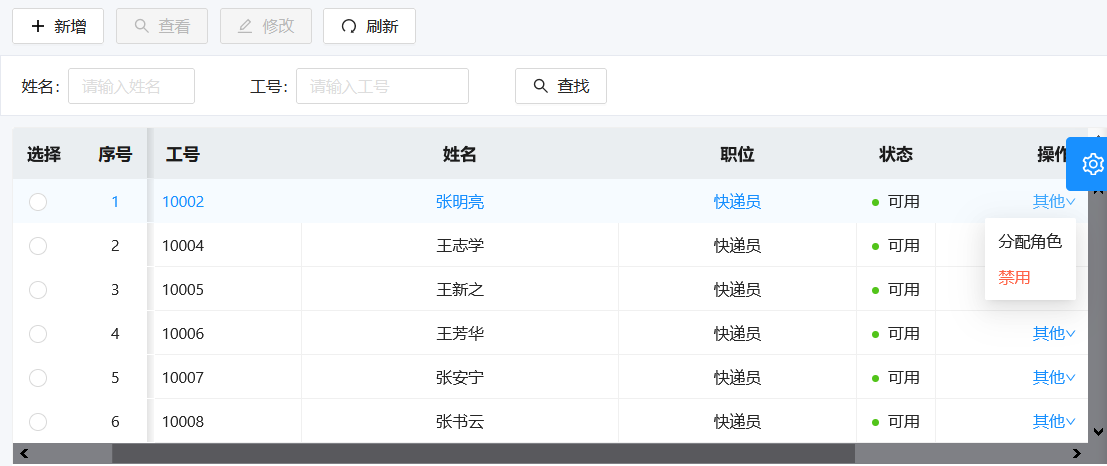This screenshot has height=466, width=1107.
Task: Focus the 请输入工号 input field
Action: click(382, 86)
